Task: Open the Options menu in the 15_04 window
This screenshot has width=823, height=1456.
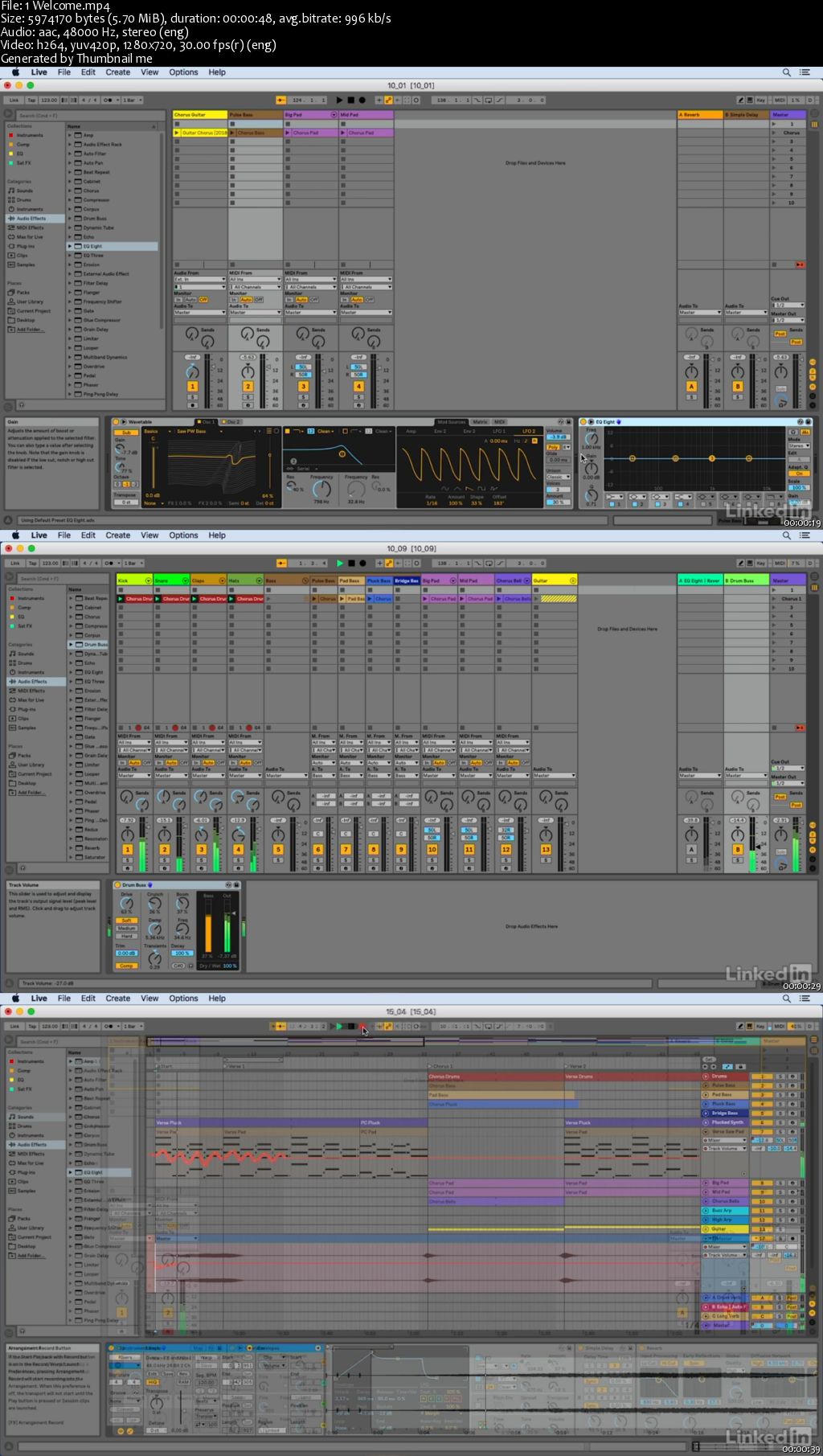Action: click(183, 999)
